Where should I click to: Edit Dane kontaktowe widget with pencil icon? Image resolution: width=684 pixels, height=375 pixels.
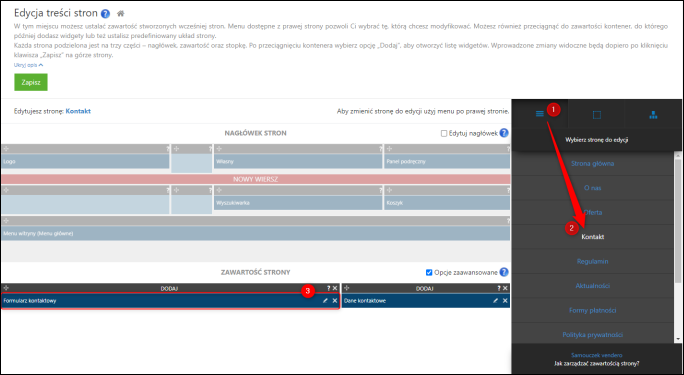click(x=495, y=300)
